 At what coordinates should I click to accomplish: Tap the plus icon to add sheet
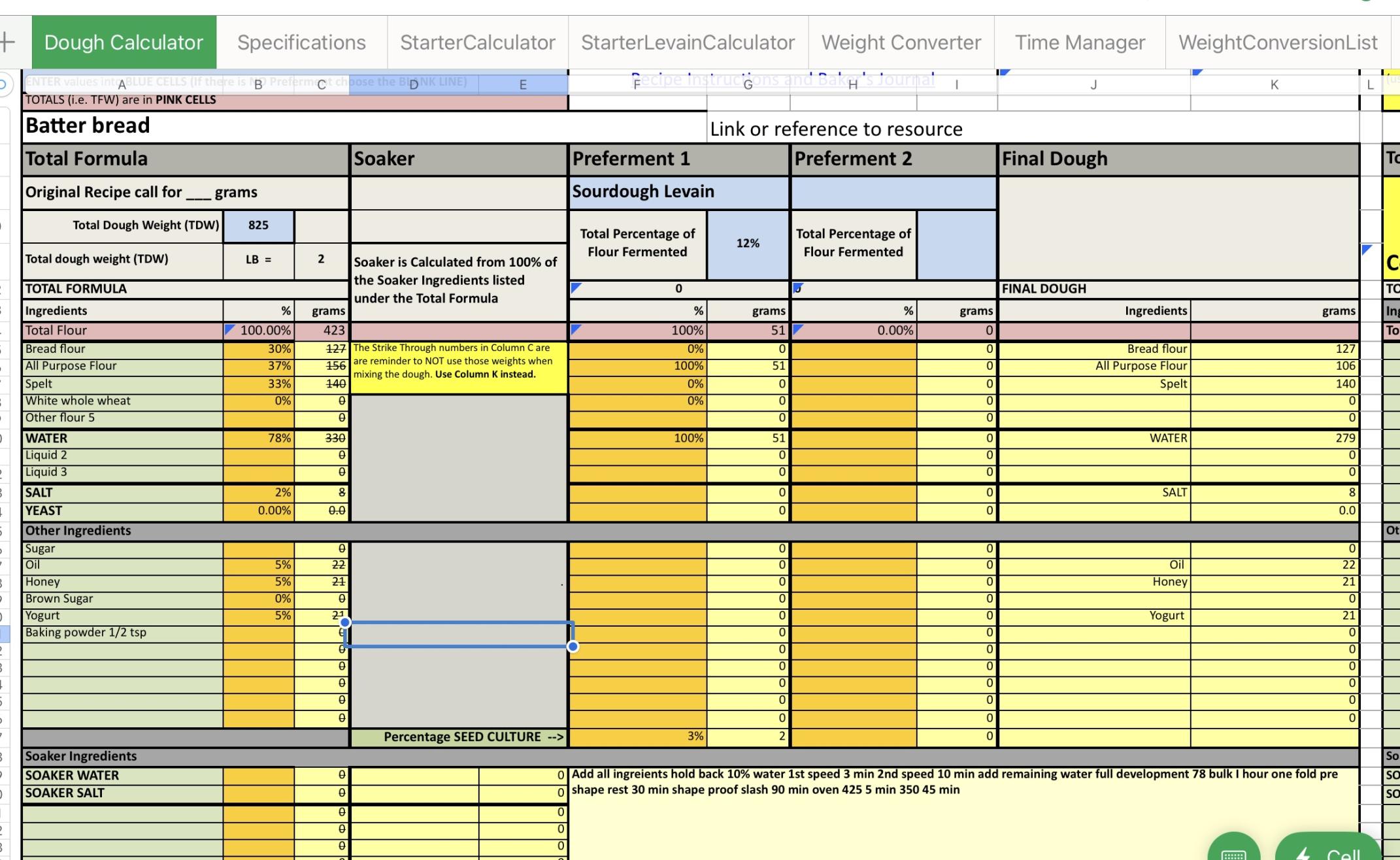pos(8,42)
